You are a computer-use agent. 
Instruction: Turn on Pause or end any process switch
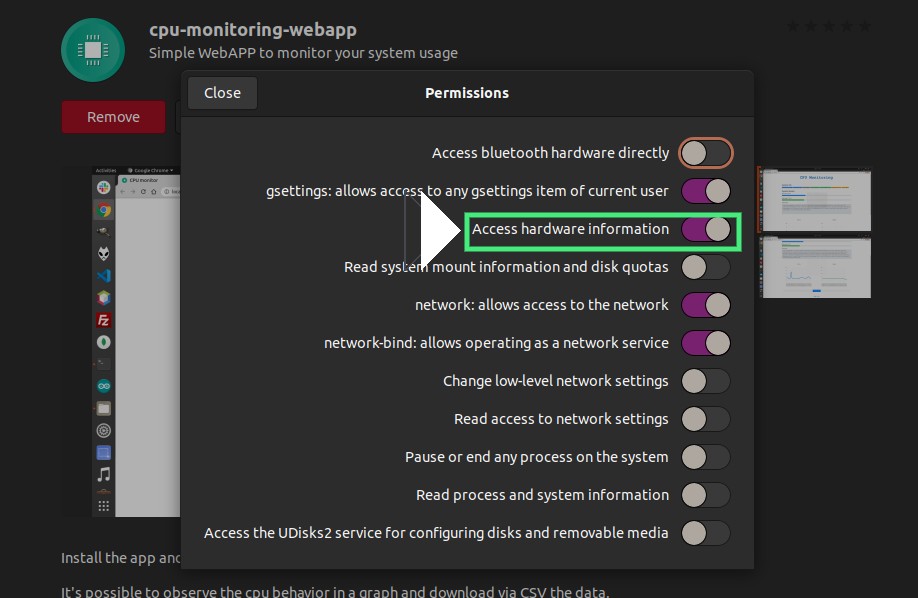(x=705, y=457)
